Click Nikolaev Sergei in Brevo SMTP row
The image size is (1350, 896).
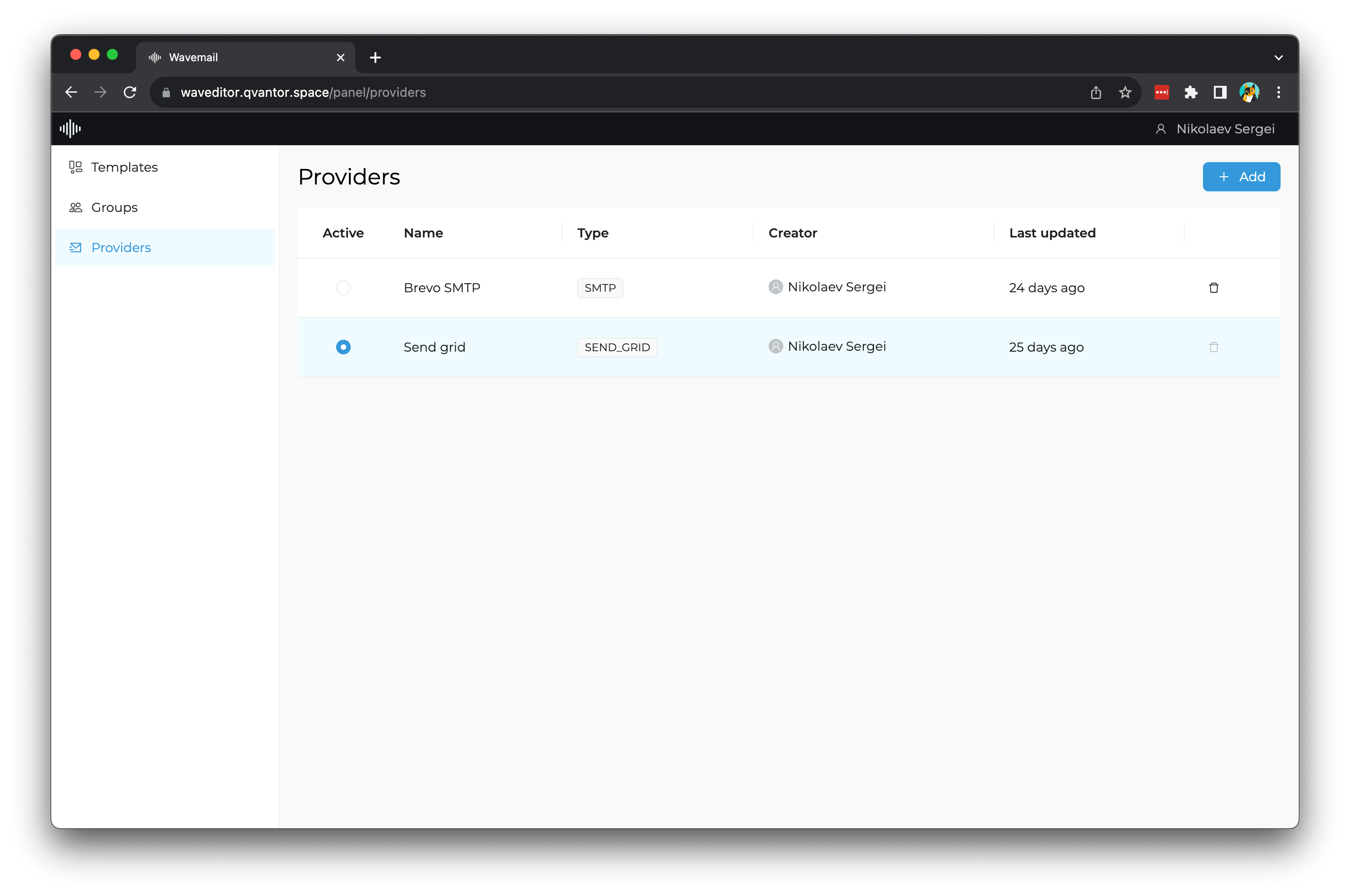(x=836, y=287)
